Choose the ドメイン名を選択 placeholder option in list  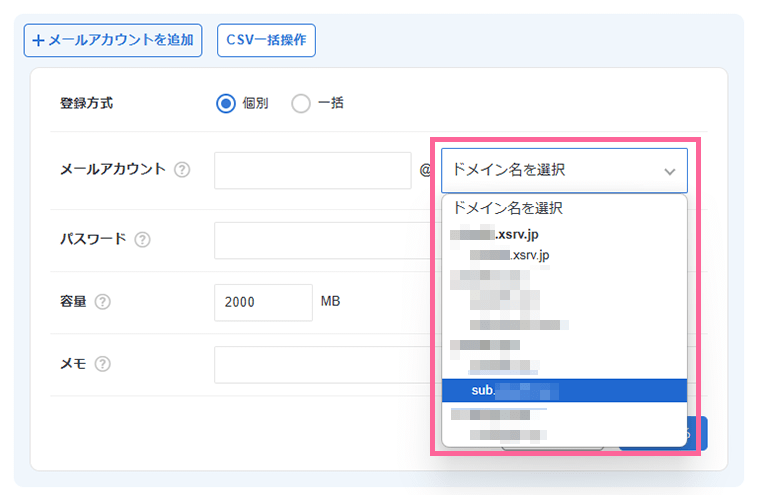pos(565,208)
